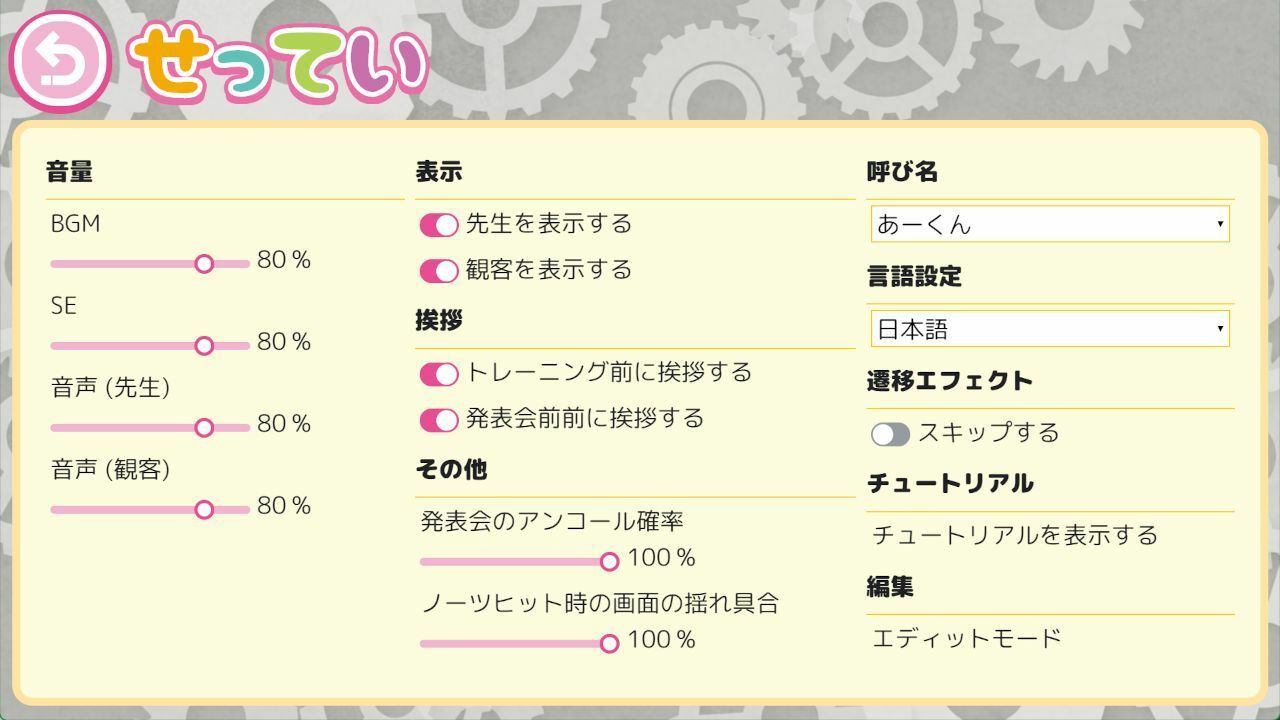
Task: Click the arrow on the 言語設定 selector
Action: coord(1221,328)
